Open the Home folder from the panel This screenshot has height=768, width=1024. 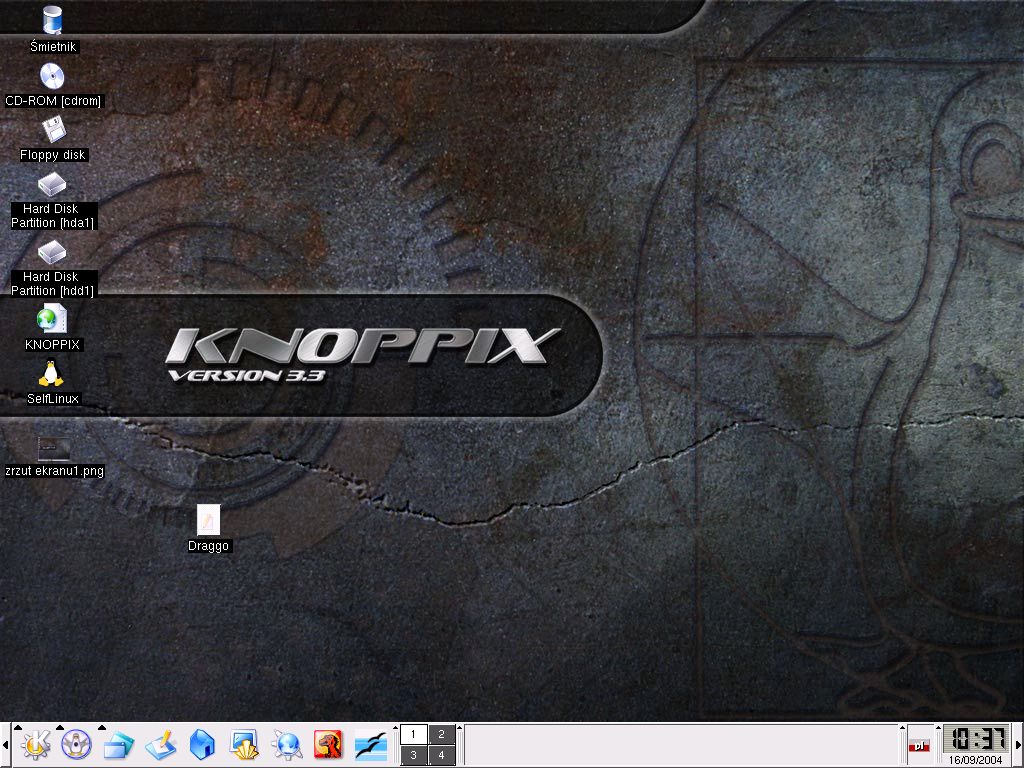202,744
